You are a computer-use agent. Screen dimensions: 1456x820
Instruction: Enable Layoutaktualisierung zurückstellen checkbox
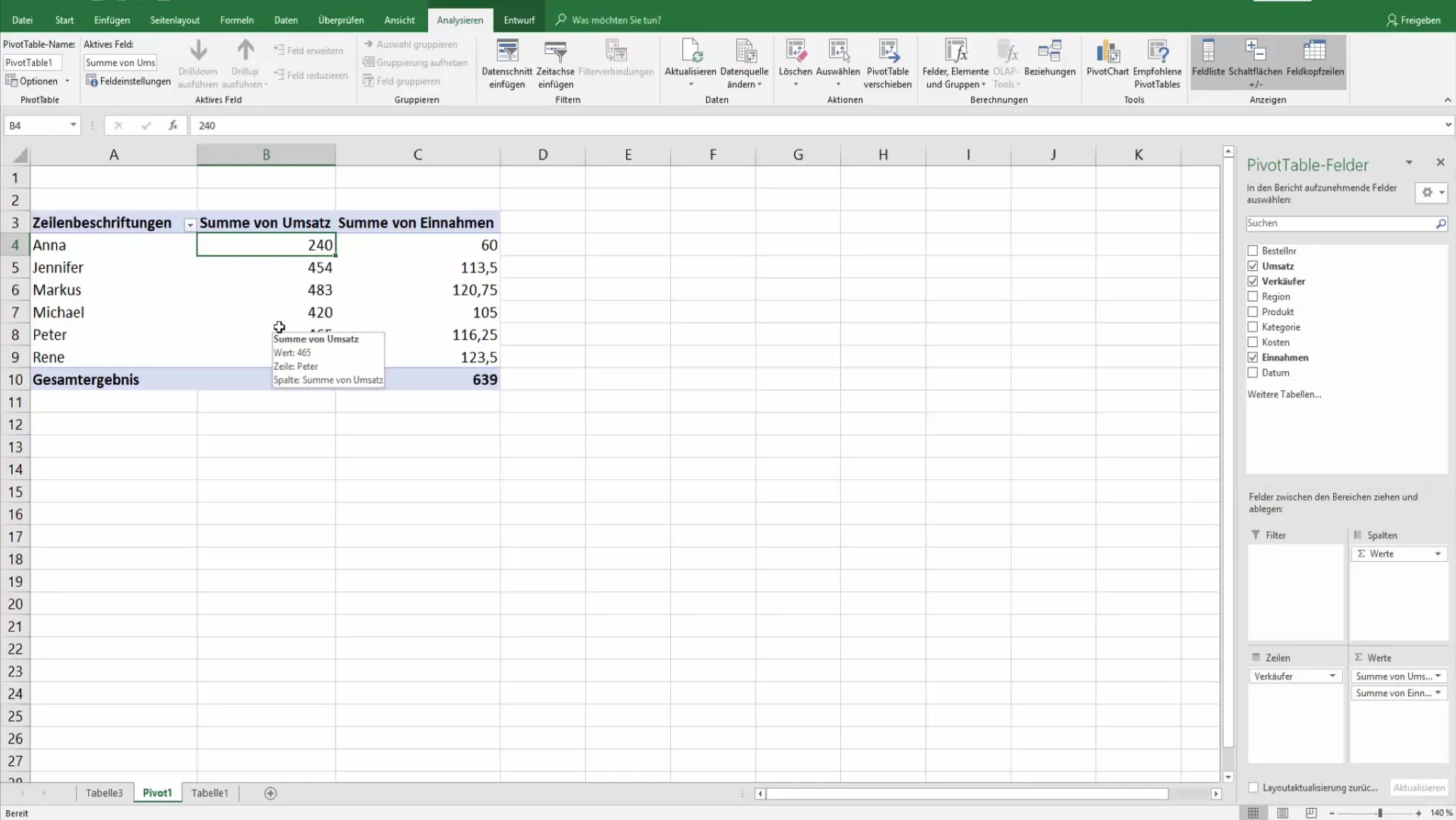(1253, 788)
